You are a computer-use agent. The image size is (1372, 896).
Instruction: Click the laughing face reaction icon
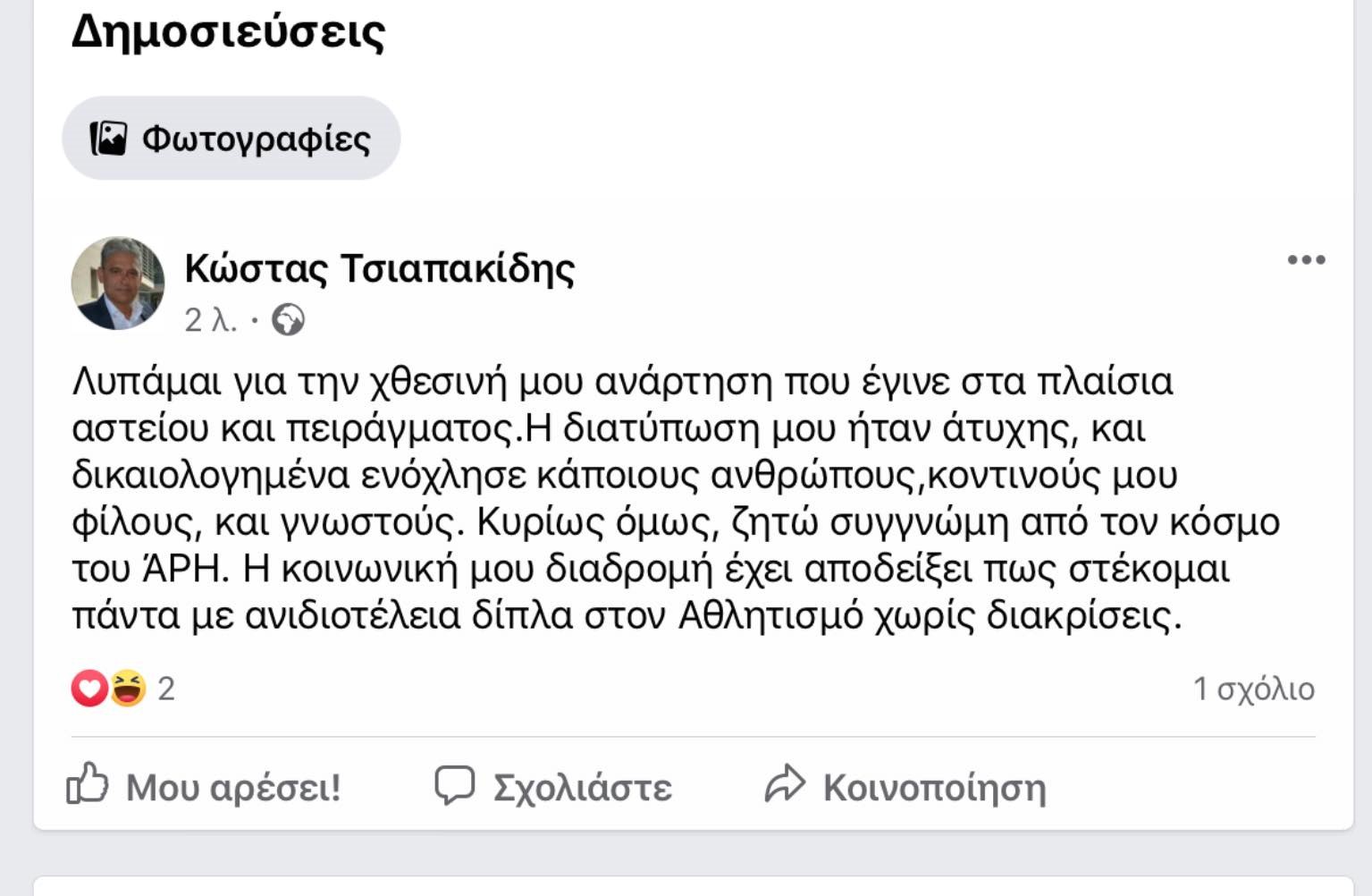(x=128, y=689)
